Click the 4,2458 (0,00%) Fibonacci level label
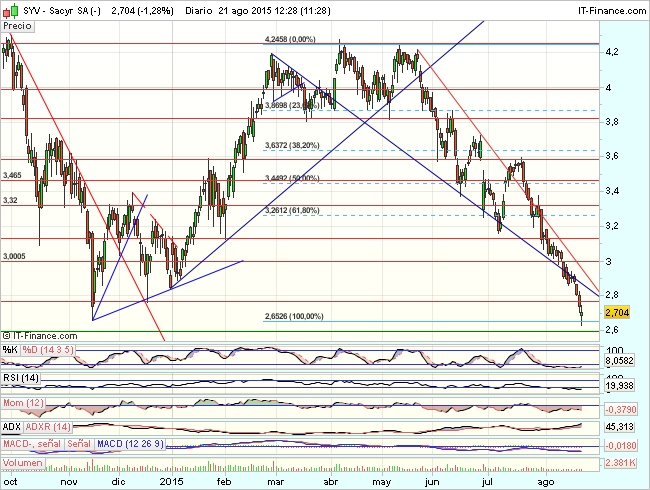Viewport: 650px width, 490px height. coord(290,39)
